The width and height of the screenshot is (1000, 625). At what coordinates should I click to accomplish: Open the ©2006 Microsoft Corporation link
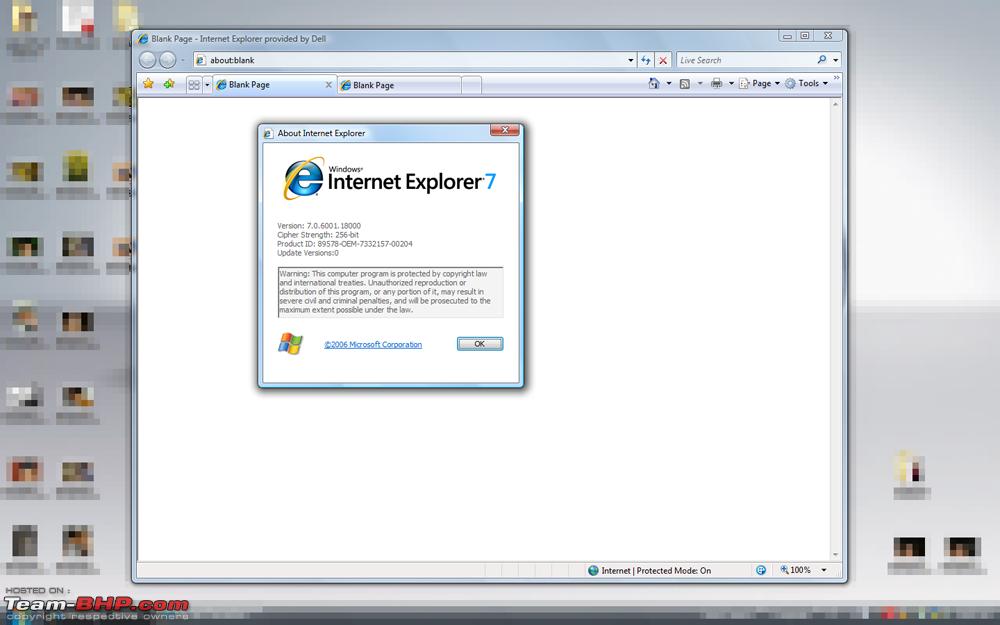373,344
